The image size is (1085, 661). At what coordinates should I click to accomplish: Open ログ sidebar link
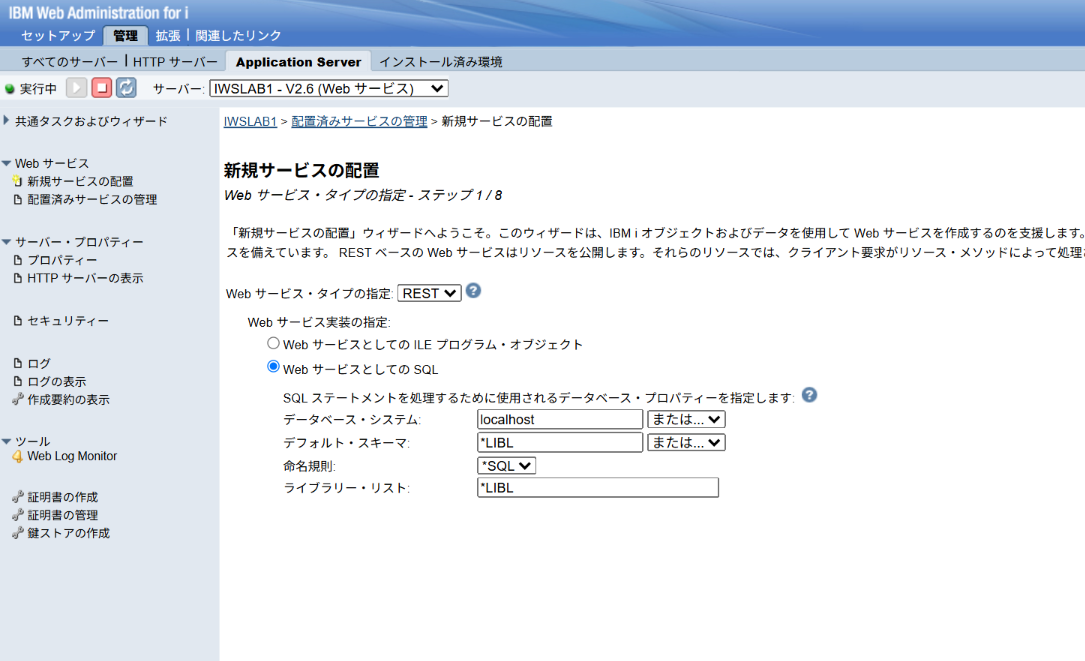coord(39,363)
